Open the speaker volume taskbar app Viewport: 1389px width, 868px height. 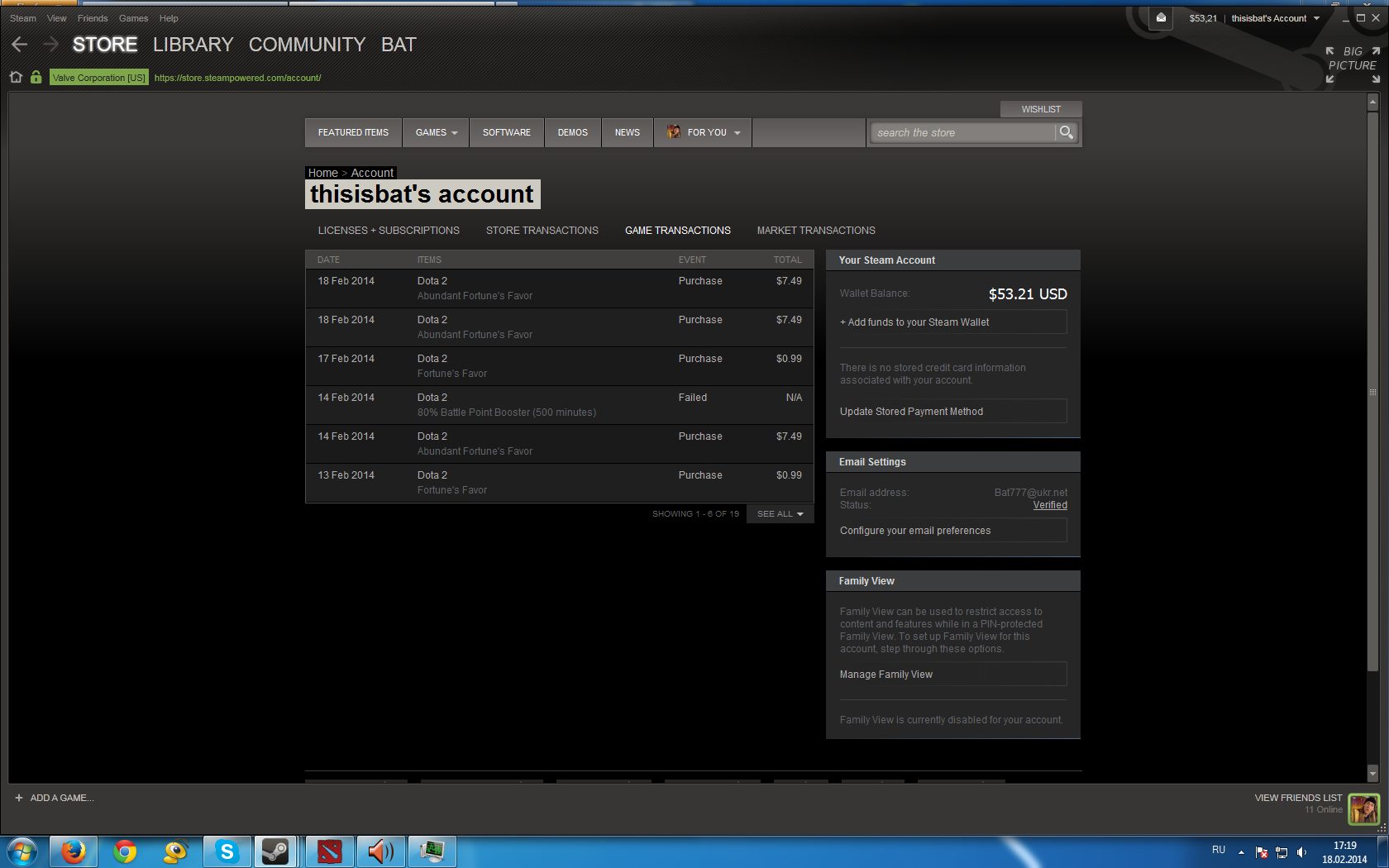(x=380, y=851)
